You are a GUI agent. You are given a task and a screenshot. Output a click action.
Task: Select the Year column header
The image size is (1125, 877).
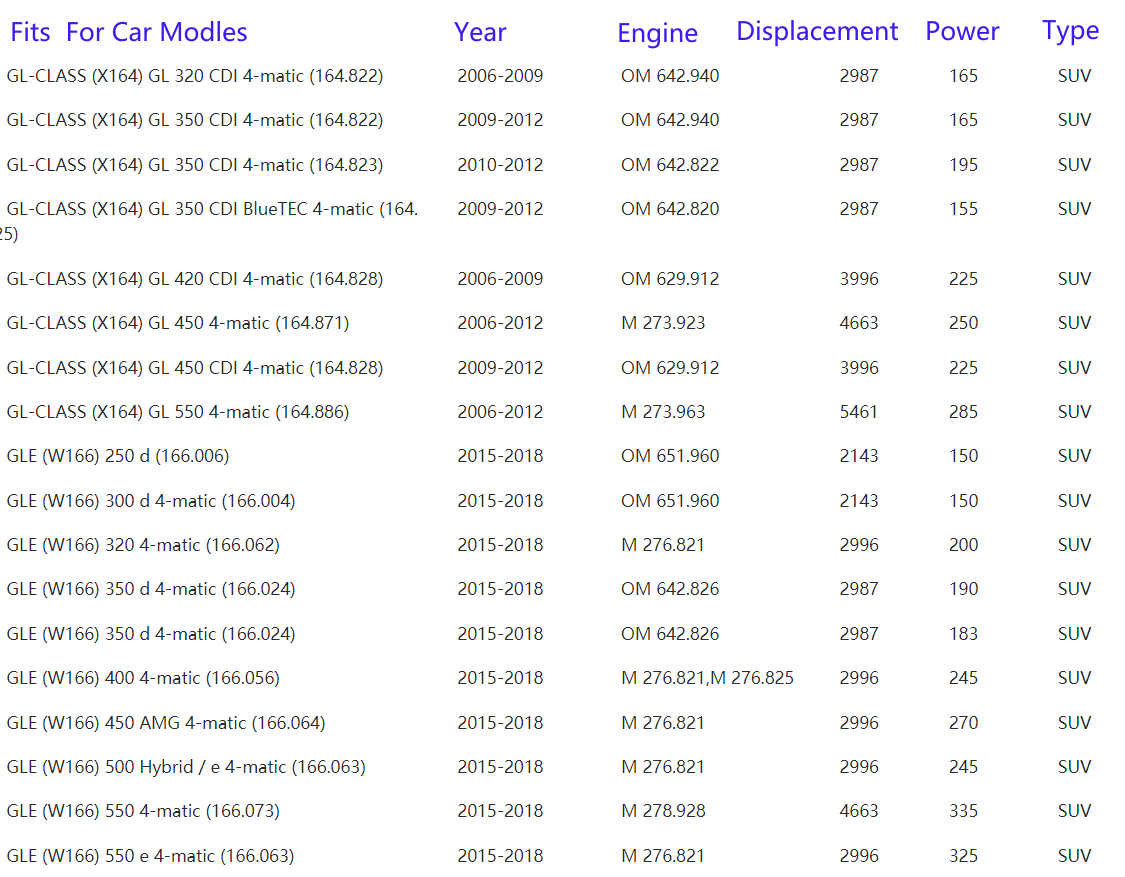click(480, 32)
